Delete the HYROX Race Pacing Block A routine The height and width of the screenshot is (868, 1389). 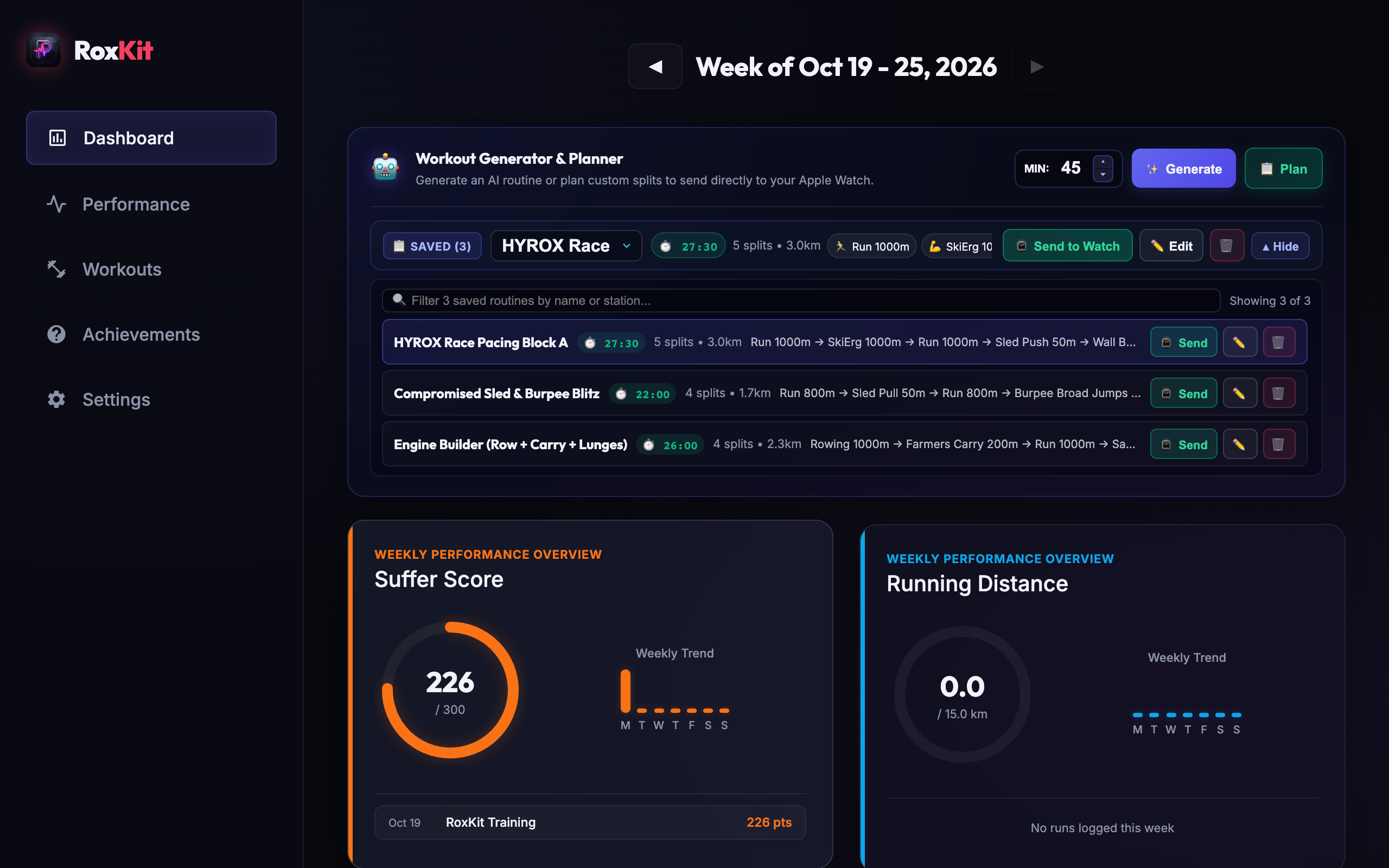tap(1278, 342)
